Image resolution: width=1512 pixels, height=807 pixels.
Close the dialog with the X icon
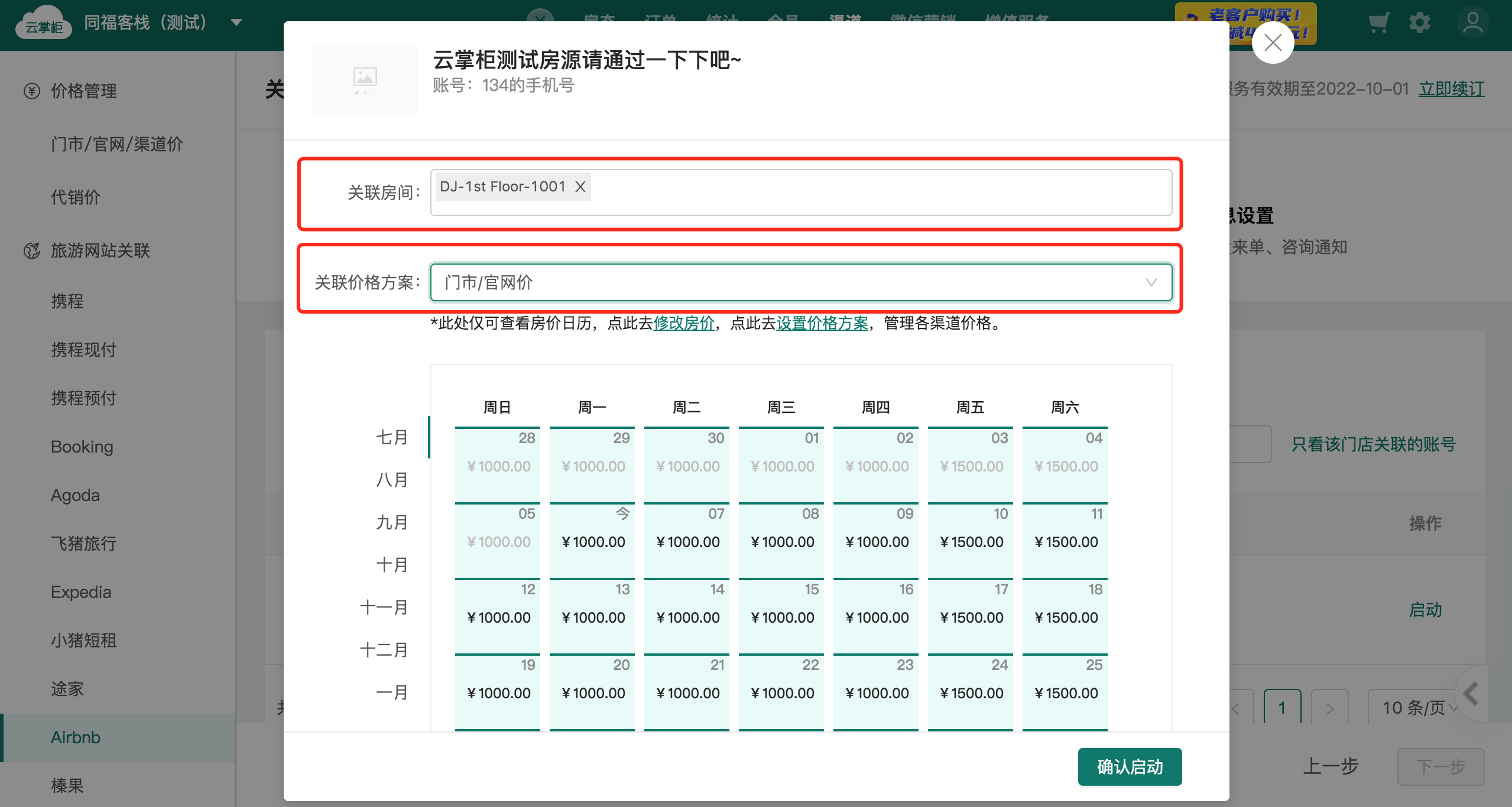tap(1272, 43)
